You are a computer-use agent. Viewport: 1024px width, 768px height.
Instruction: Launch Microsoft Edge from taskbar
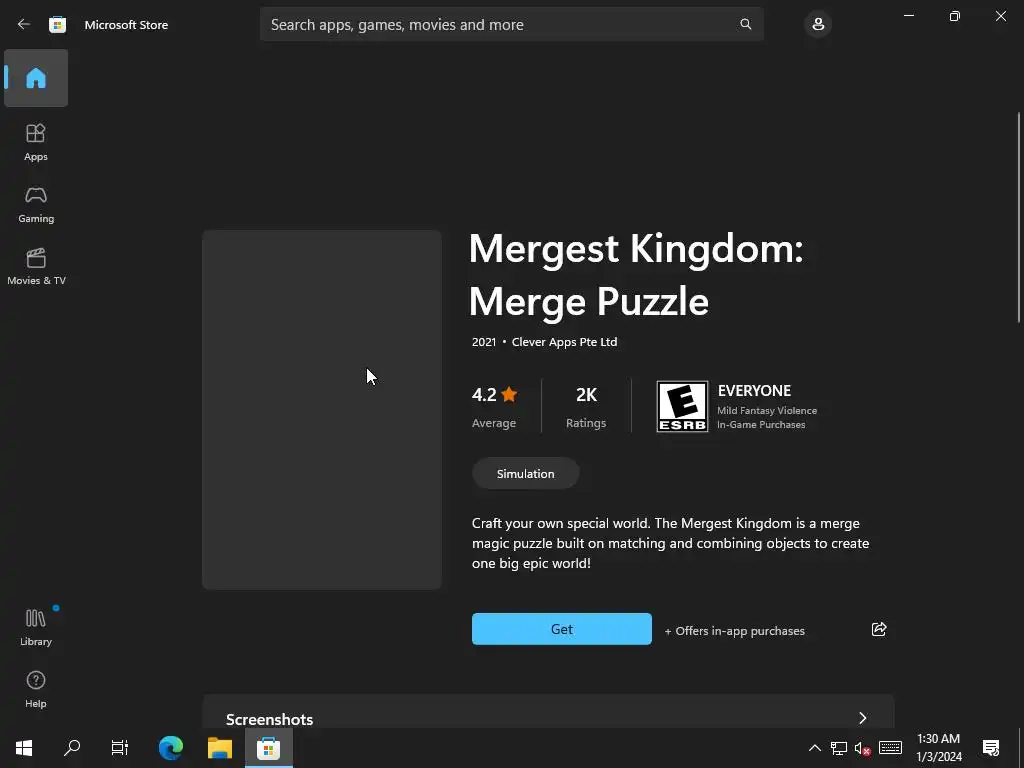tap(170, 748)
